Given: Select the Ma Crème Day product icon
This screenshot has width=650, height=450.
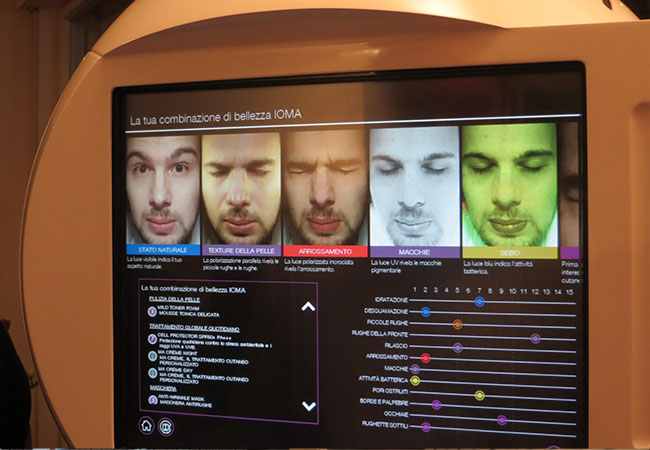Looking at the screenshot, I should (x=152, y=373).
